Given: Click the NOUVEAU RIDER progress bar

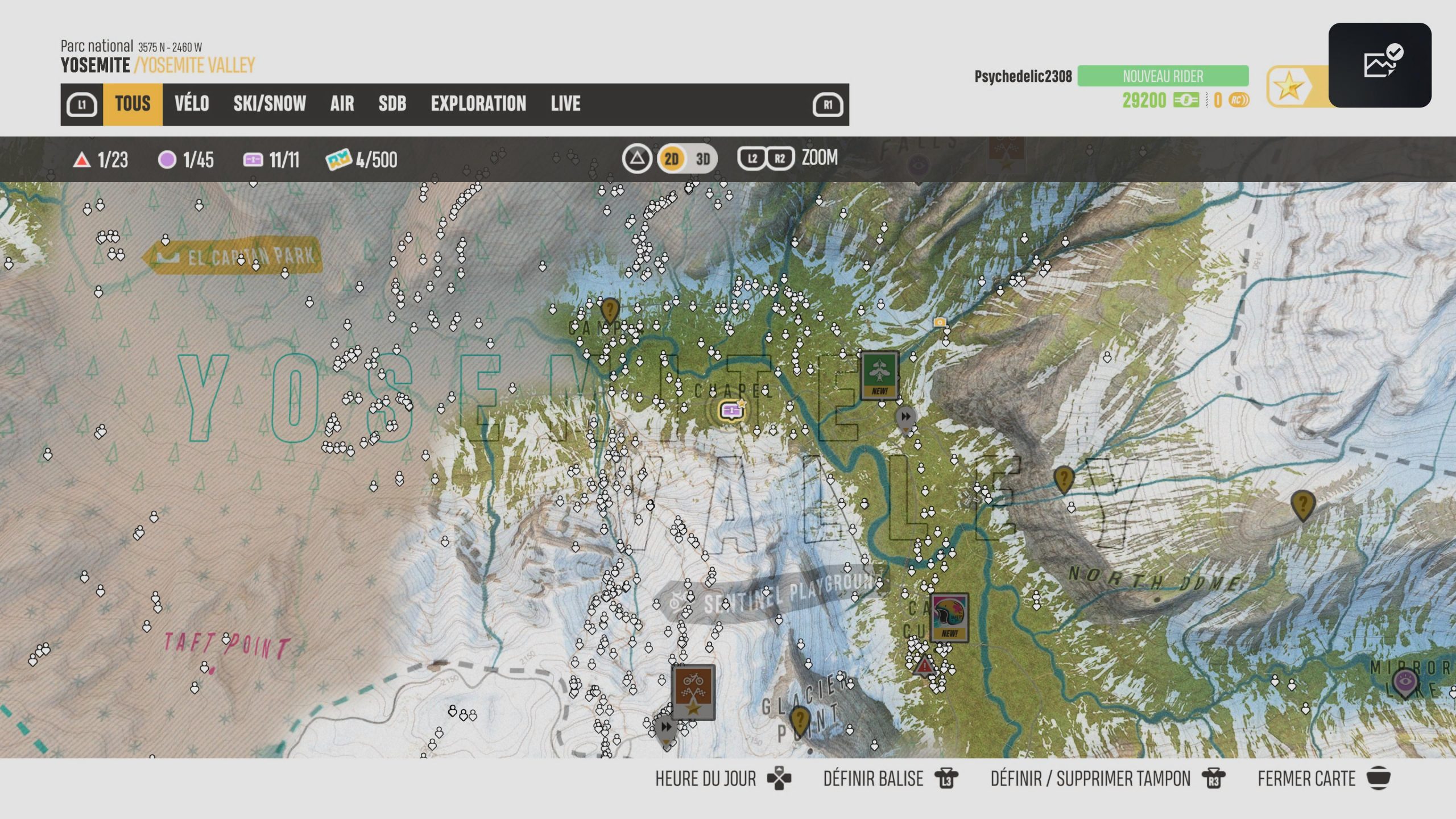Looking at the screenshot, I should tap(1163, 76).
